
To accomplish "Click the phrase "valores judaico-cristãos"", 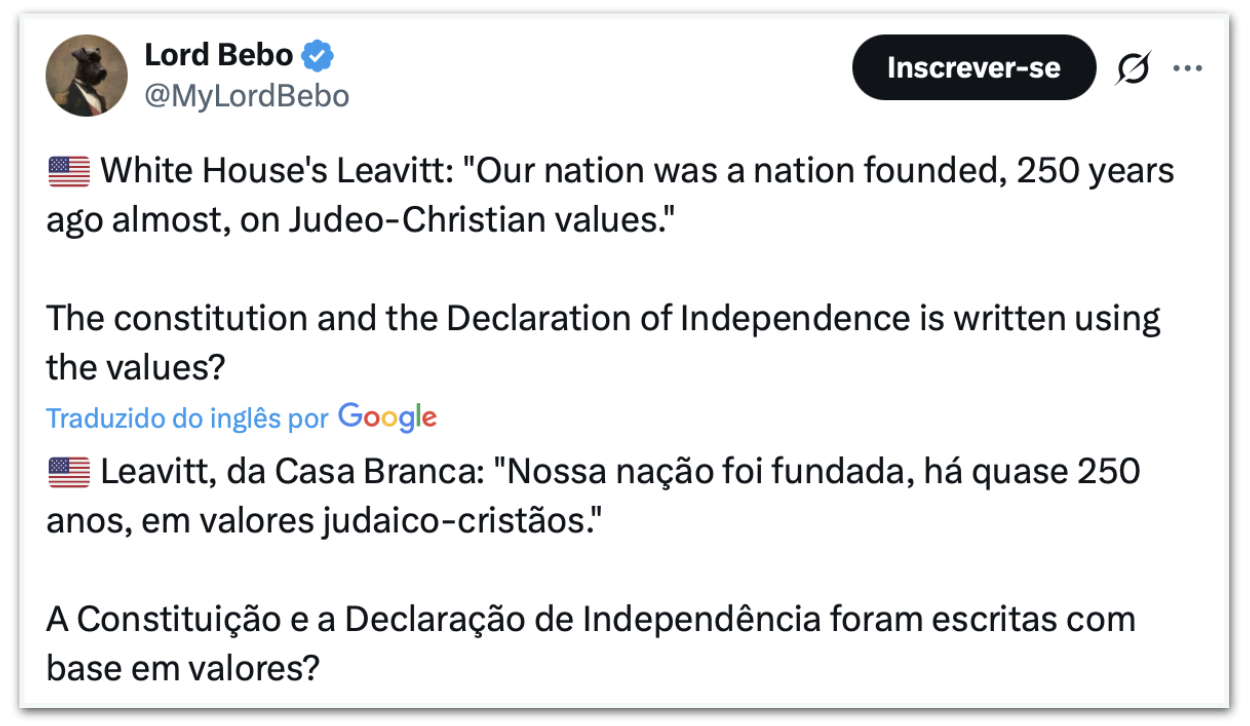I will [x=405, y=520].
